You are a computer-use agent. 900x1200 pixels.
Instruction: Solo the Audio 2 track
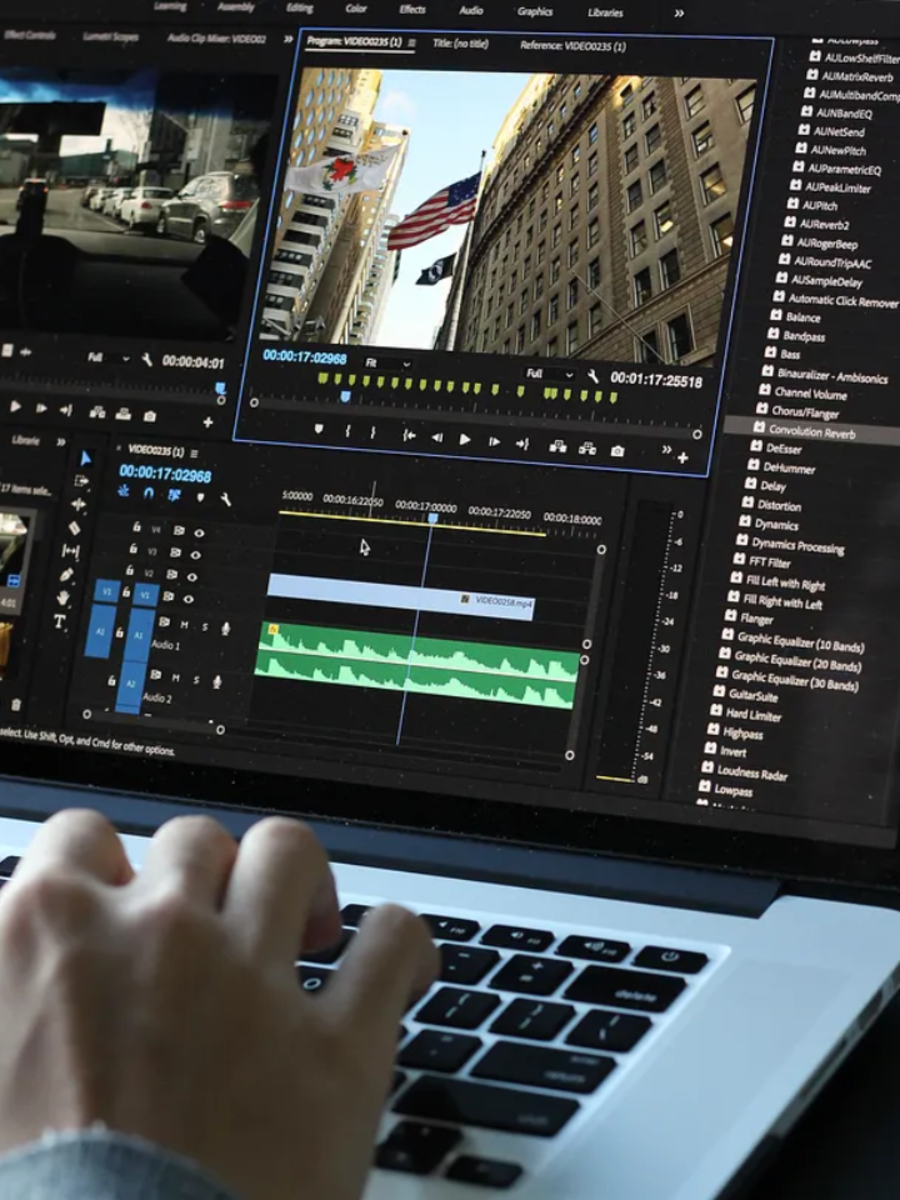197,680
